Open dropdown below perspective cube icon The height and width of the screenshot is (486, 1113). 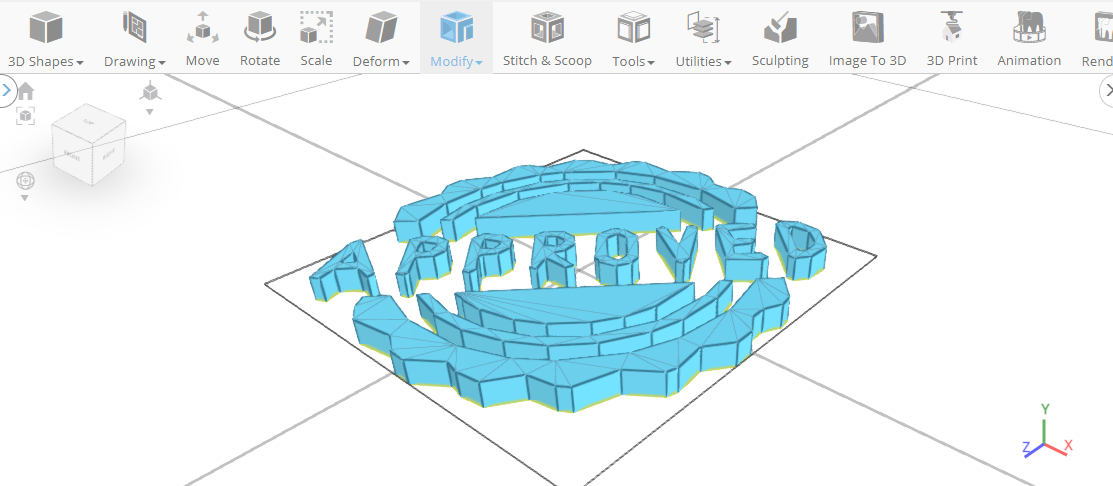click(x=150, y=111)
